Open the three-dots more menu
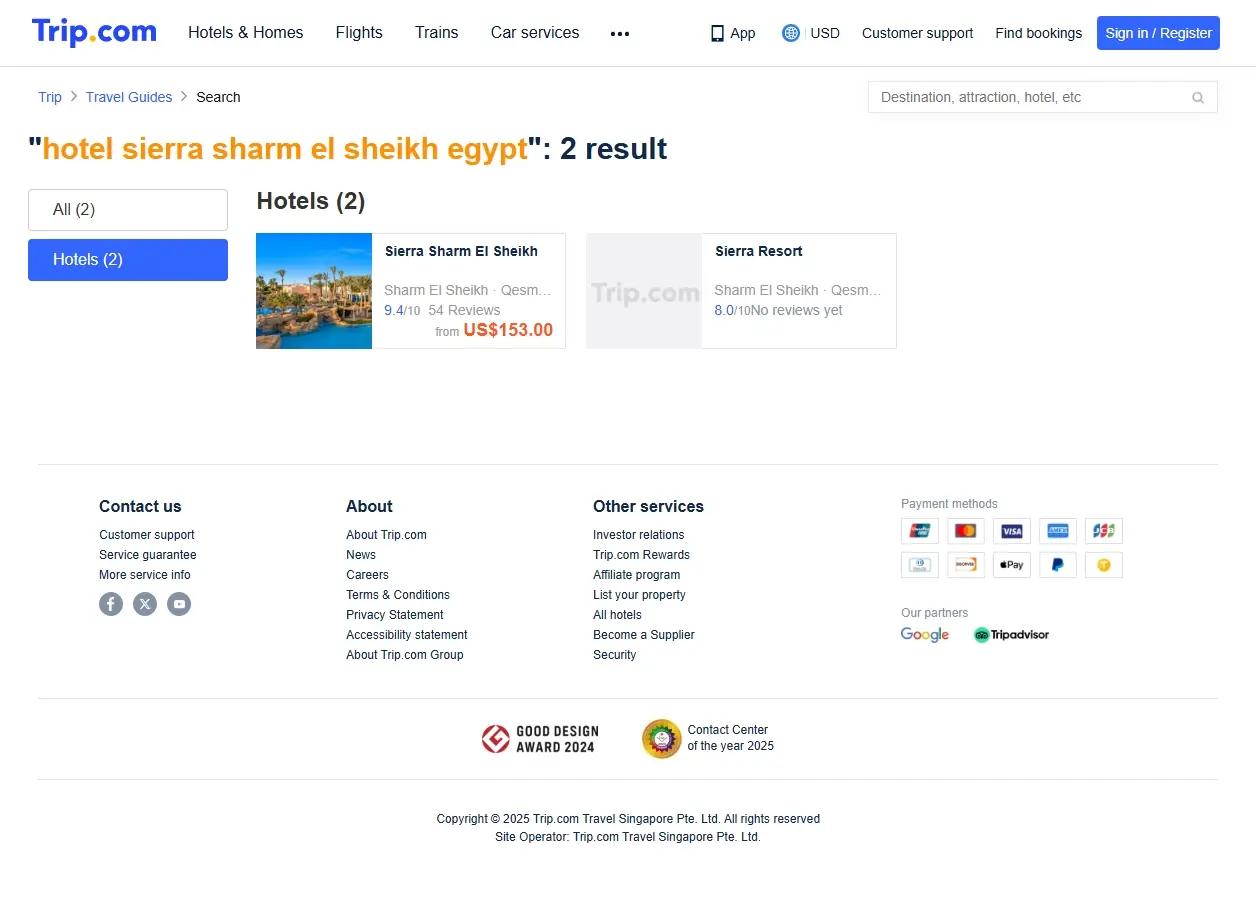1256x921 pixels. click(620, 33)
